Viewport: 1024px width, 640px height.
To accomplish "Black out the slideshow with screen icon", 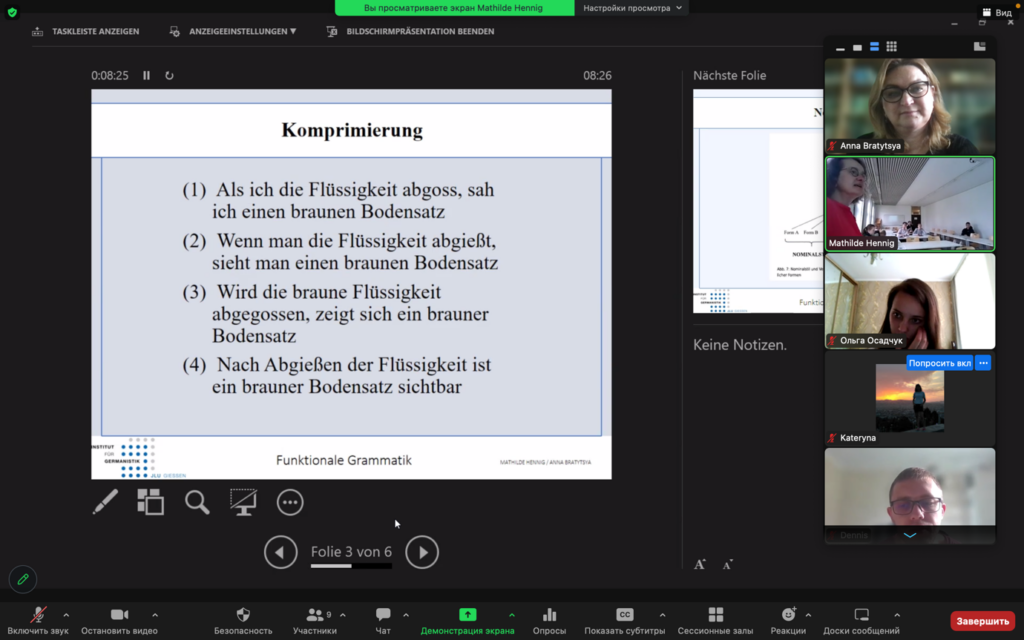I will click(243, 502).
